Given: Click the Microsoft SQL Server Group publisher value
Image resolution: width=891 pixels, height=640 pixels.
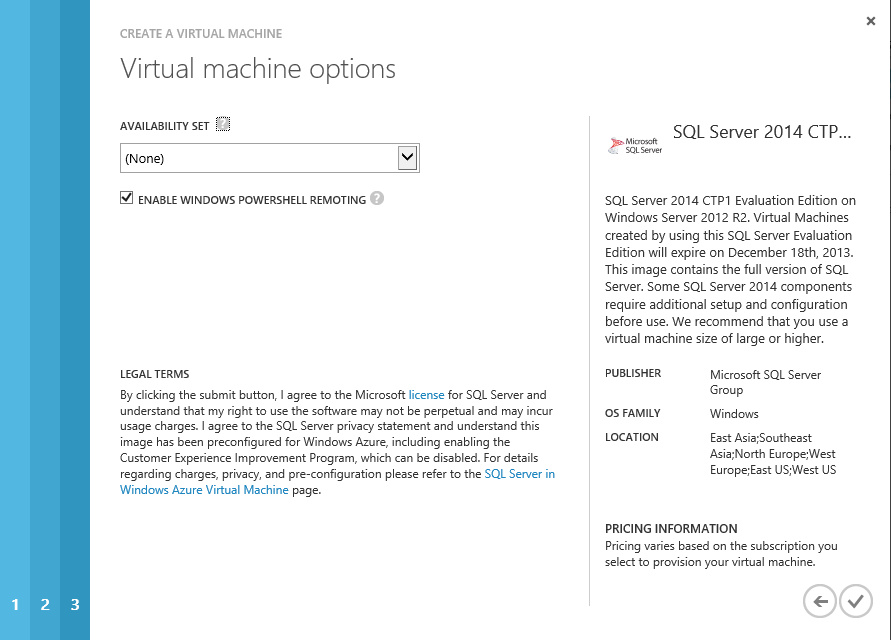Looking at the screenshot, I should point(765,383).
